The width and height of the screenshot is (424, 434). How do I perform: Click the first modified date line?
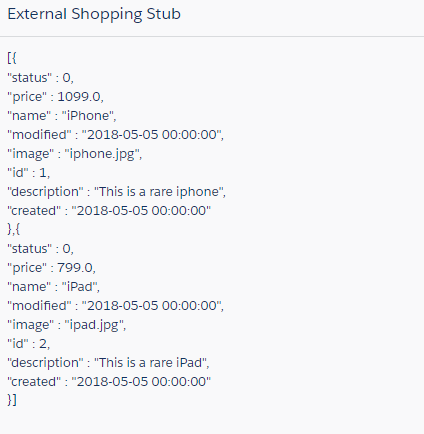[x=115, y=135]
